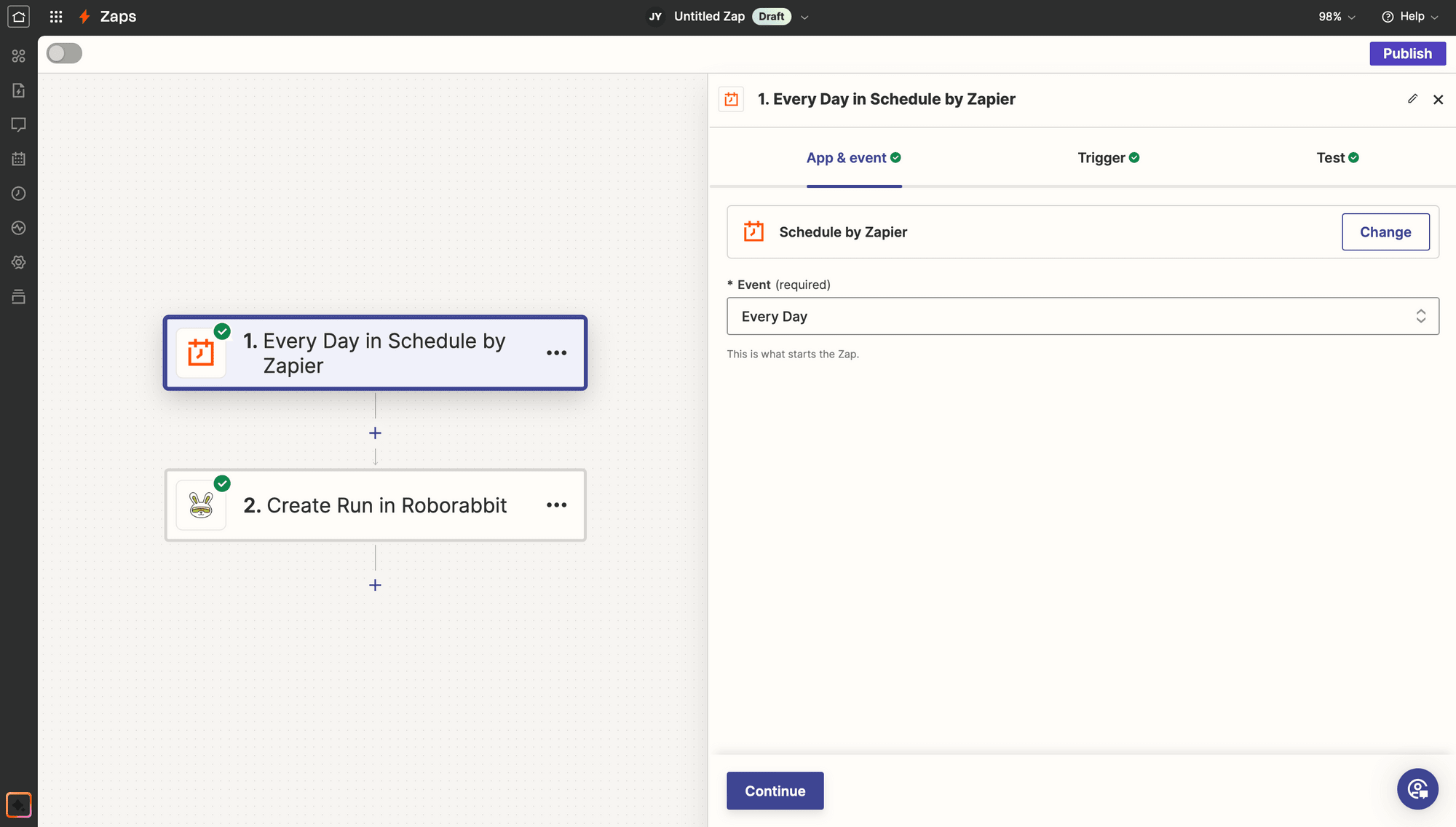
Task: Click the plus button between steps
Action: click(x=375, y=432)
